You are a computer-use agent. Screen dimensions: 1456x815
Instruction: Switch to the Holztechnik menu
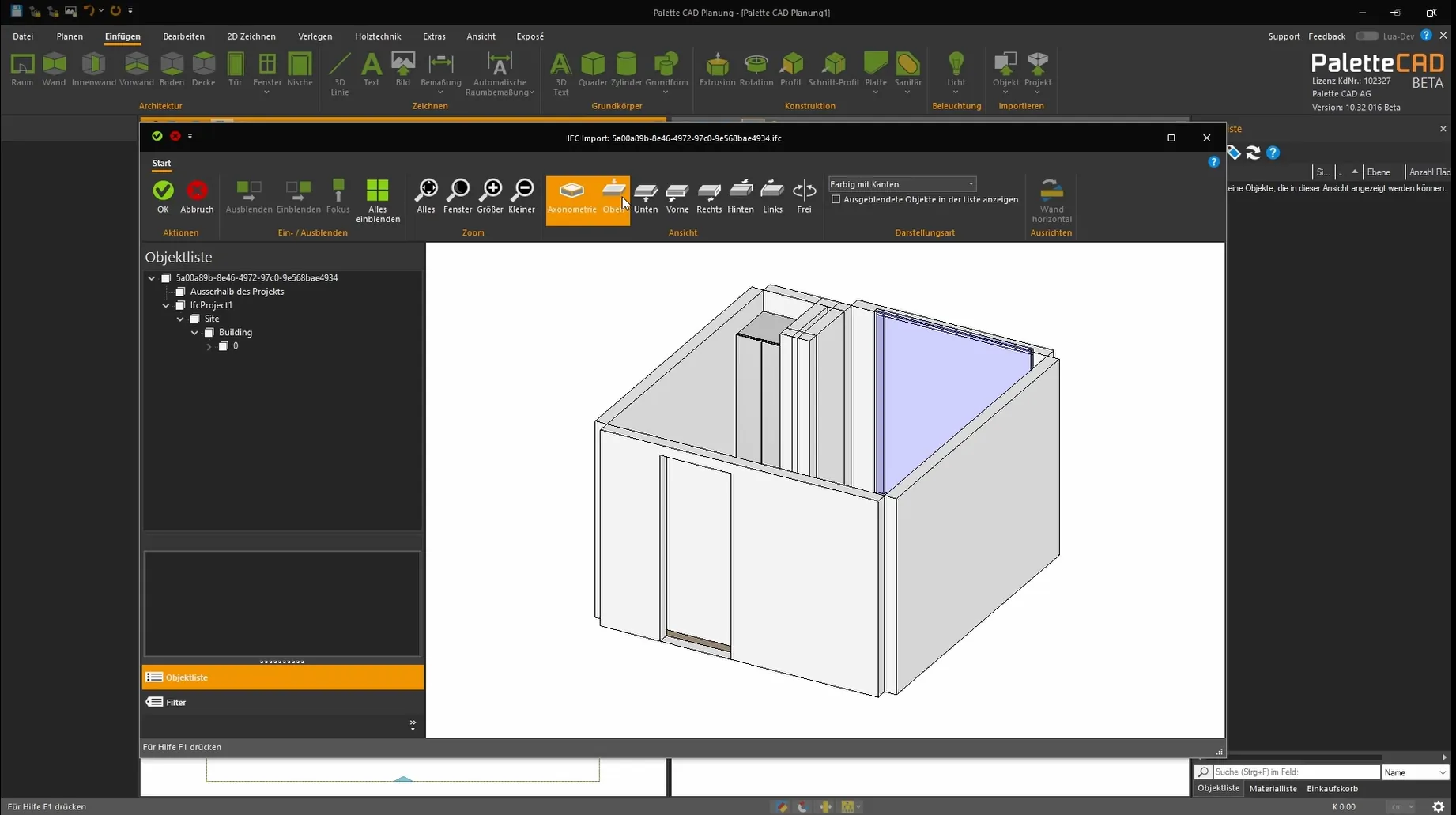click(x=378, y=36)
